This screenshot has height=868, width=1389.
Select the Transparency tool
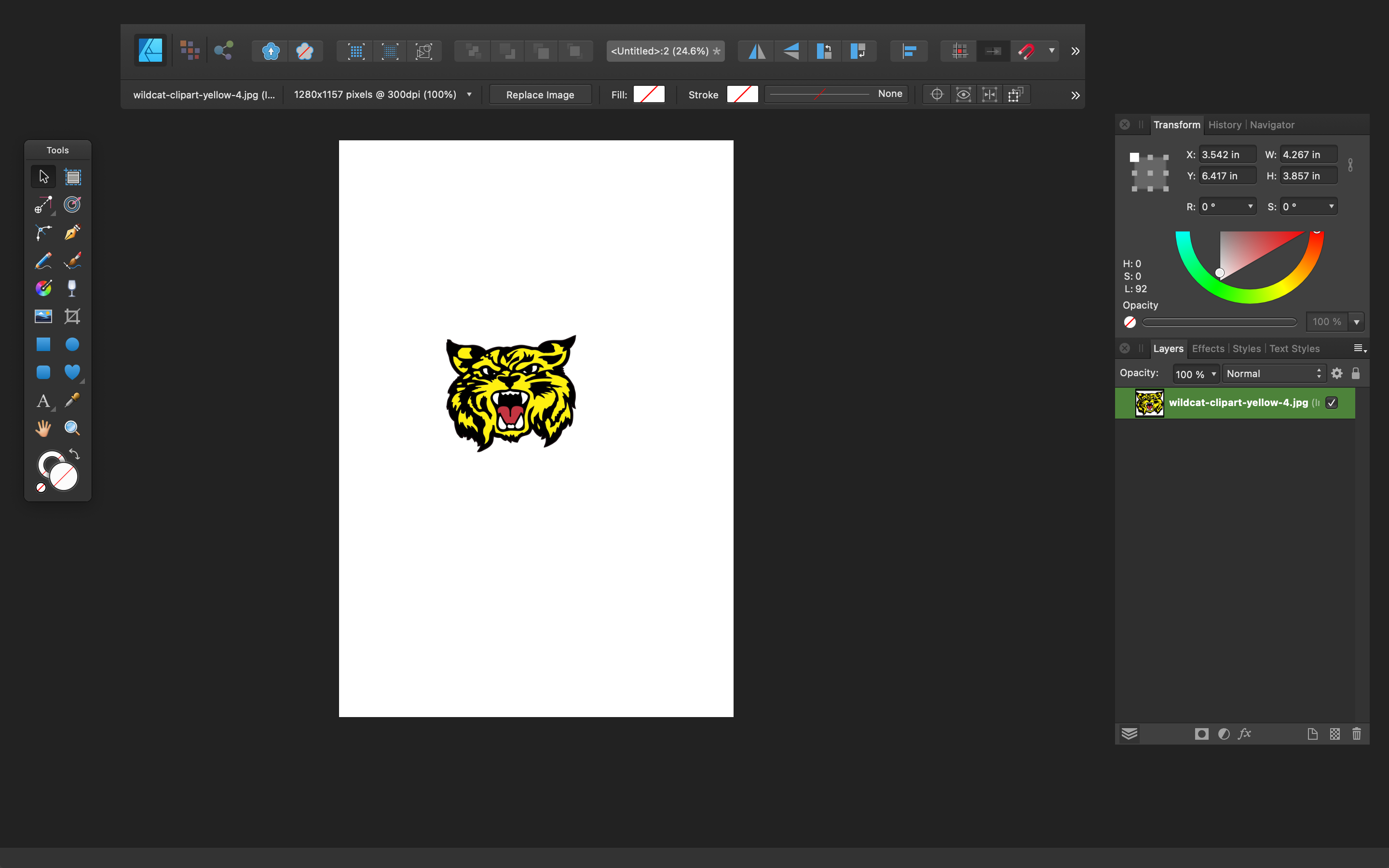pyautogui.click(x=72, y=288)
